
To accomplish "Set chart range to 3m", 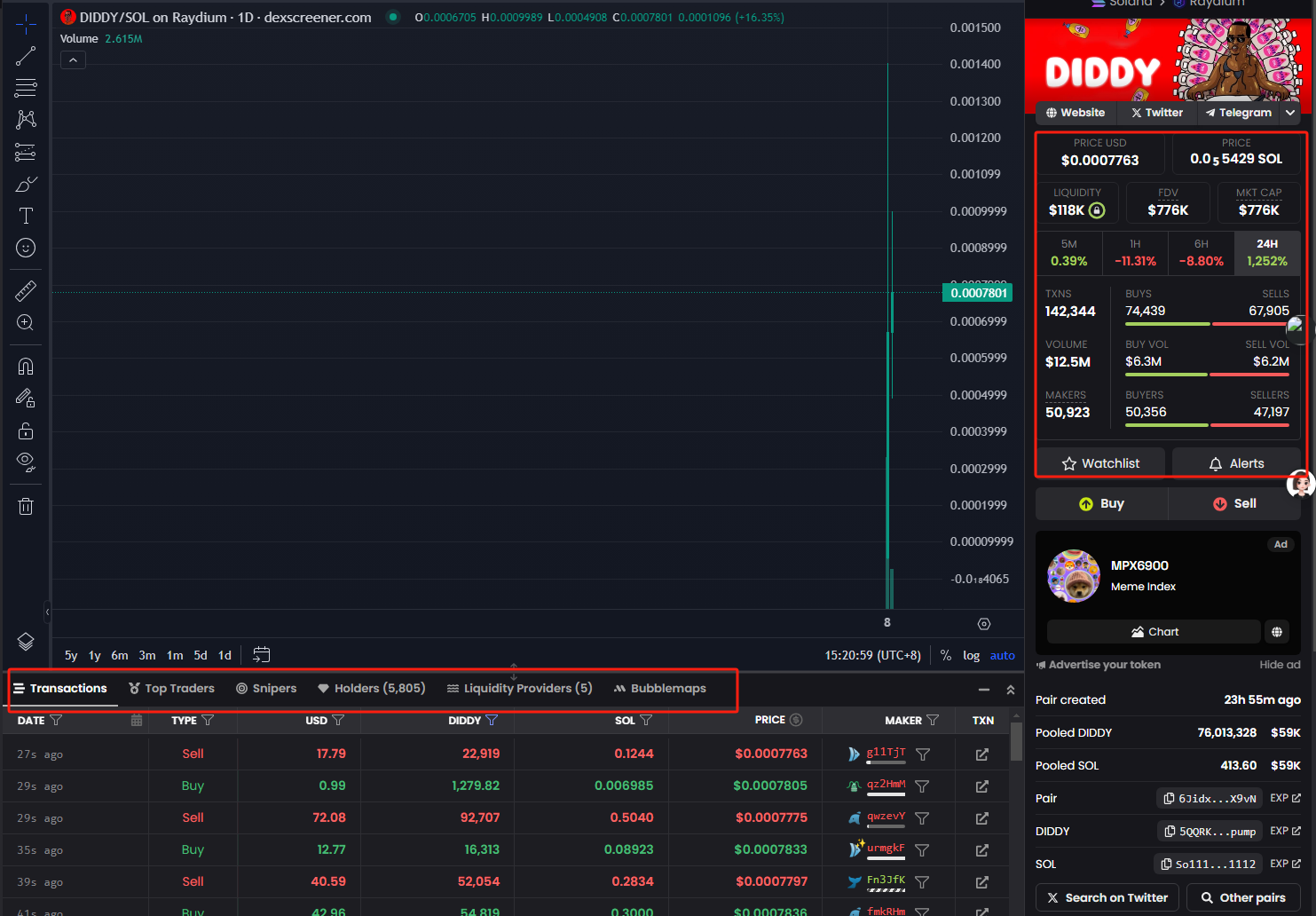I will [147, 655].
